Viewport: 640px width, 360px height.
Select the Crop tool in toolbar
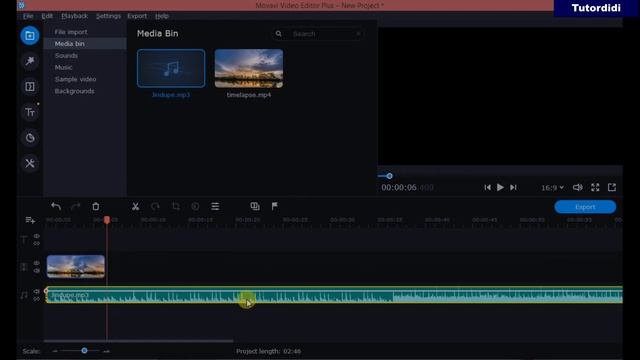click(176, 207)
